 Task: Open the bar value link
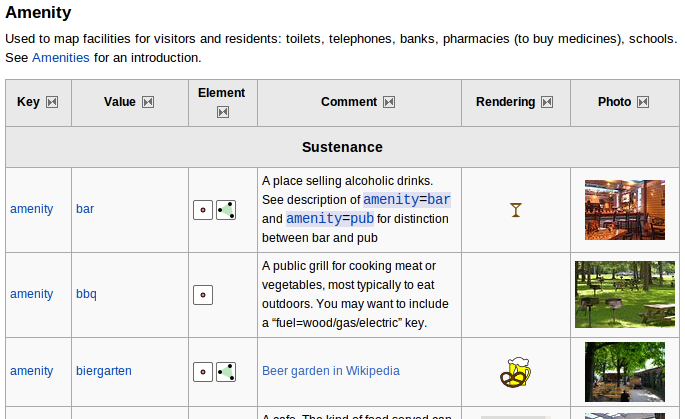(x=85, y=209)
